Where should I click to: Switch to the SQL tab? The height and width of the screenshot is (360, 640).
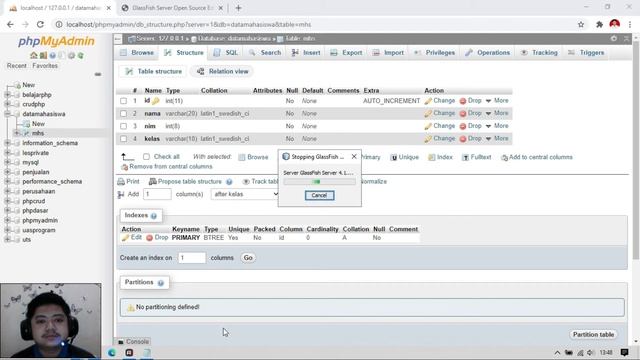point(226,53)
